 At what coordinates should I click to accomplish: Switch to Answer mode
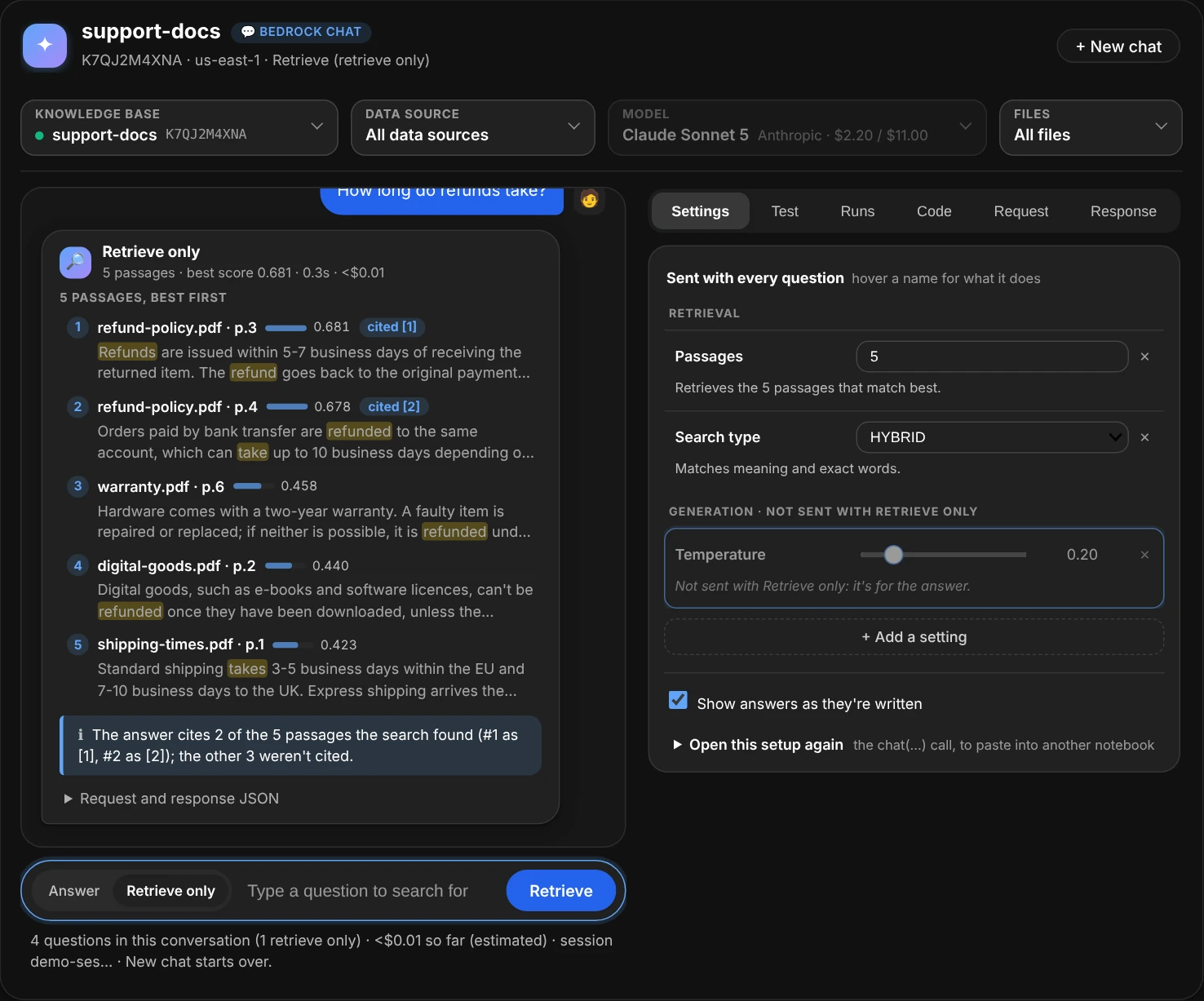click(74, 891)
